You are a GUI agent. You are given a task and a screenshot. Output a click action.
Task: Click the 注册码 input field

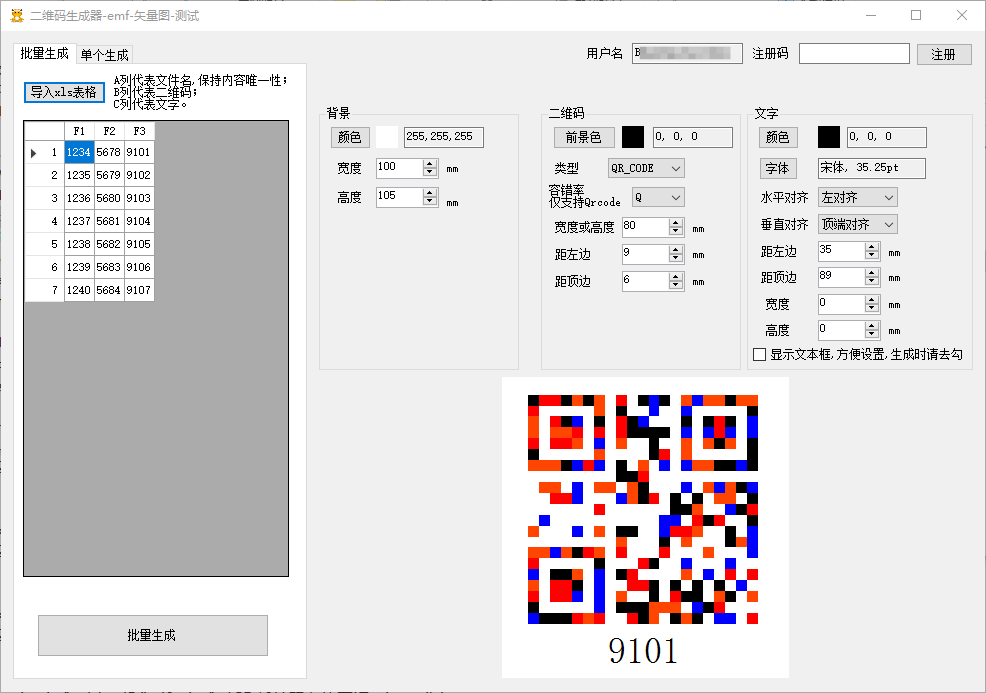854,53
